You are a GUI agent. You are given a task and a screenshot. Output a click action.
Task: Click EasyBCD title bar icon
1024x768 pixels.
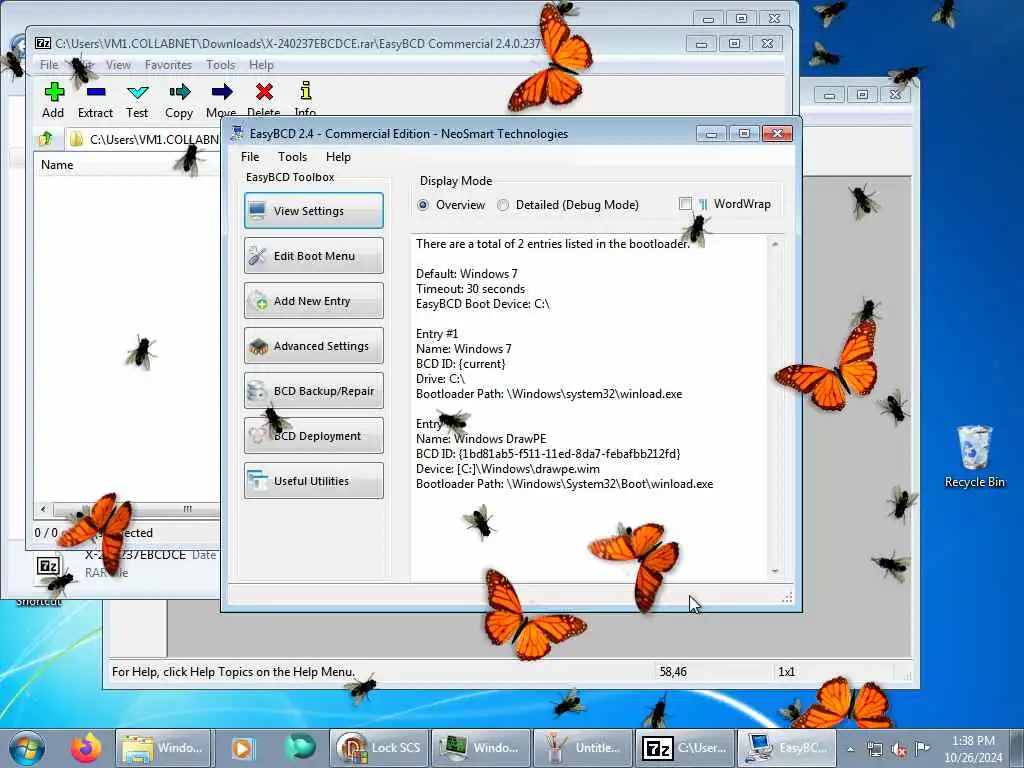pos(236,133)
